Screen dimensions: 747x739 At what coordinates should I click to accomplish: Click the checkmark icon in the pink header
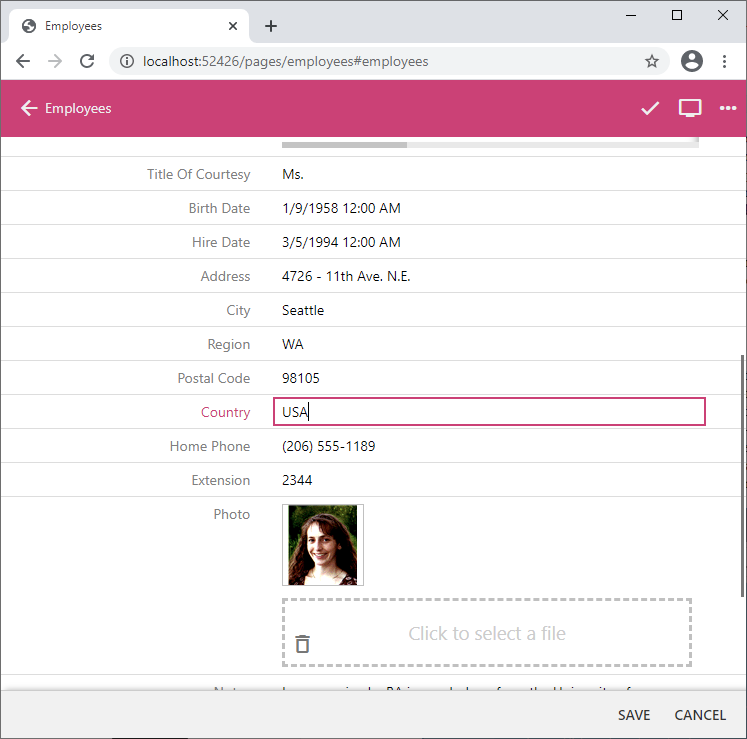(650, 108)
